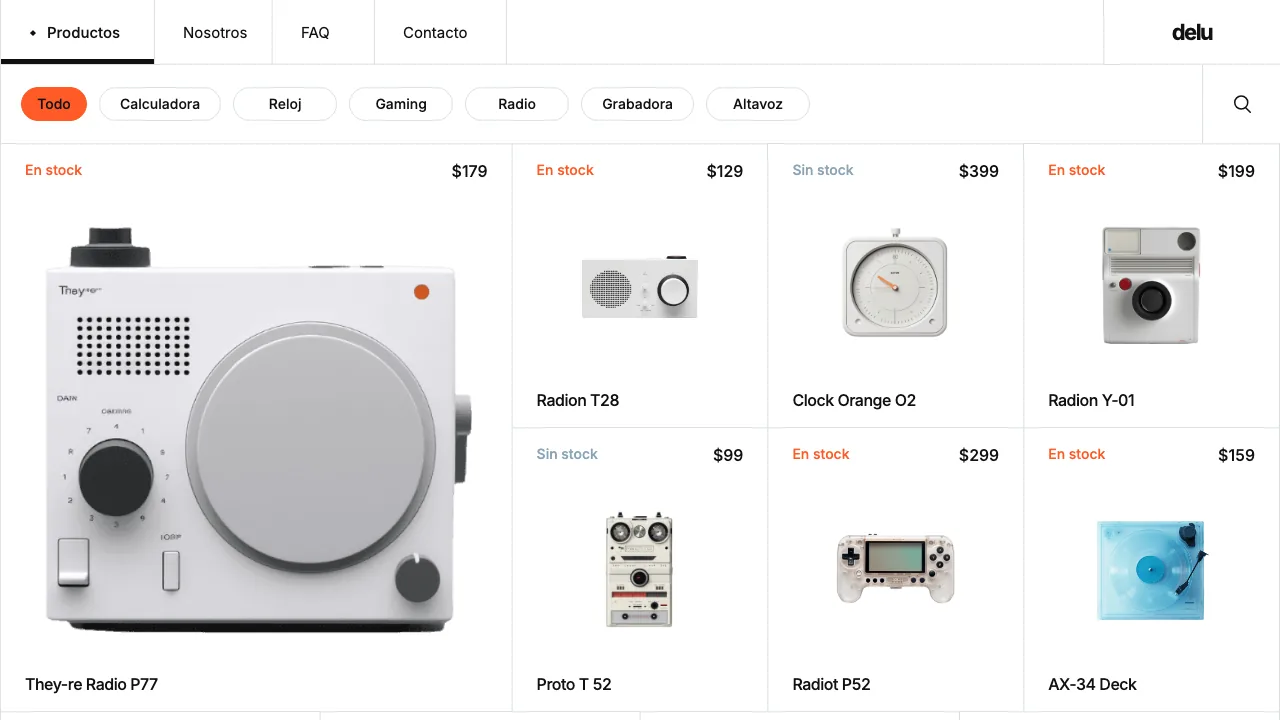Apply the Altavoz filter
The height and width of the screenshot is (720, 1280).
point(758,104)
